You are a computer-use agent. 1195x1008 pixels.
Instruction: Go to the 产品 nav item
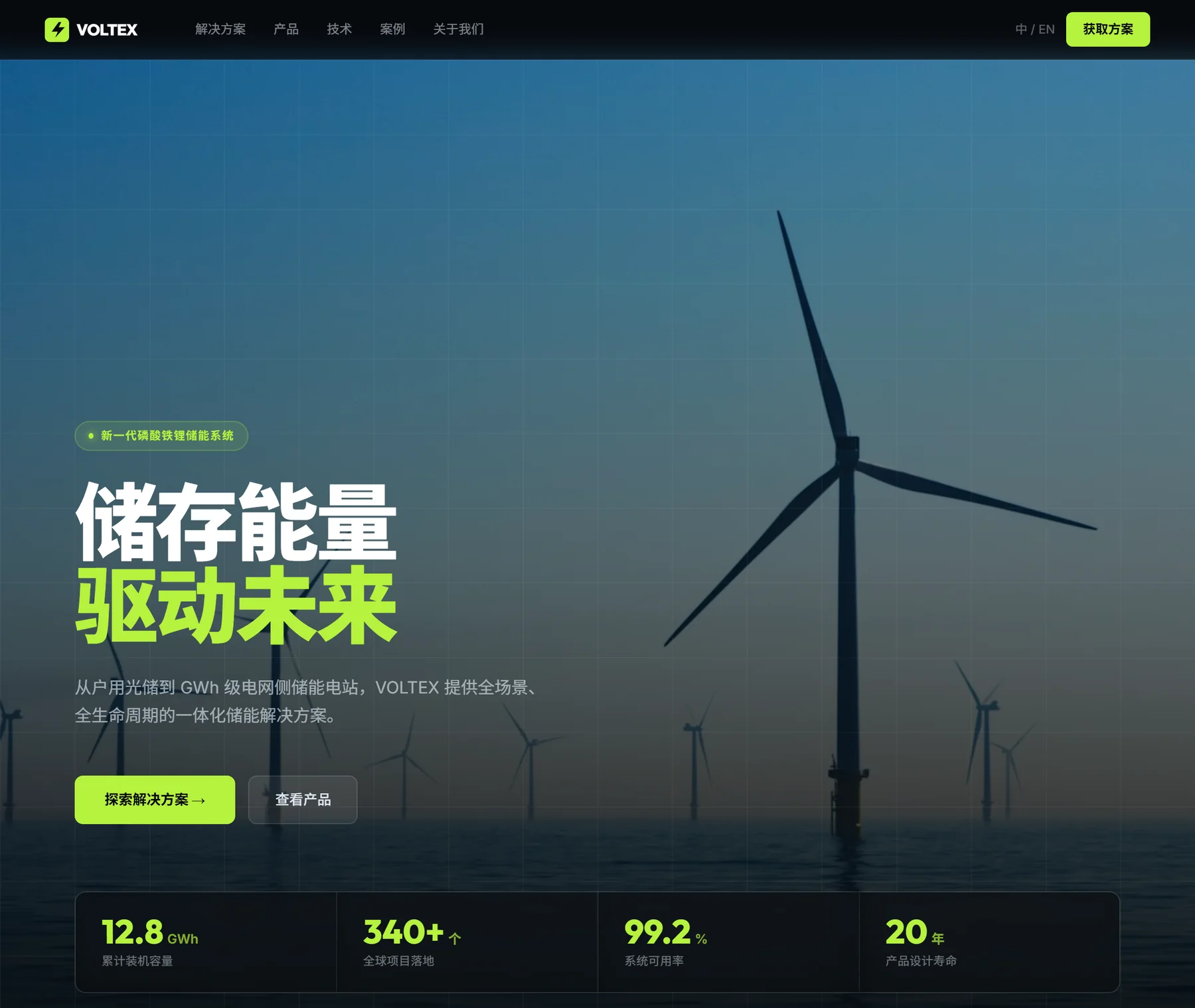tap(286, 29)
